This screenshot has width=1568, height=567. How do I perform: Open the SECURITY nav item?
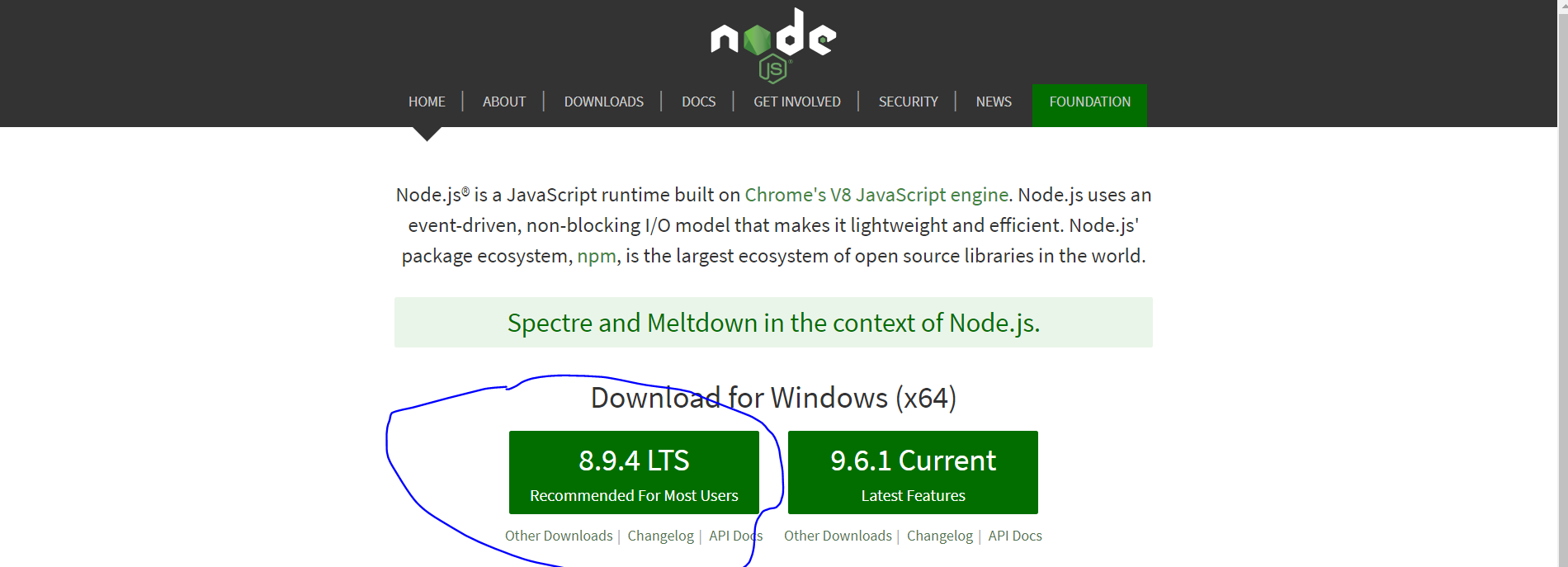click(x=908, y=102)
